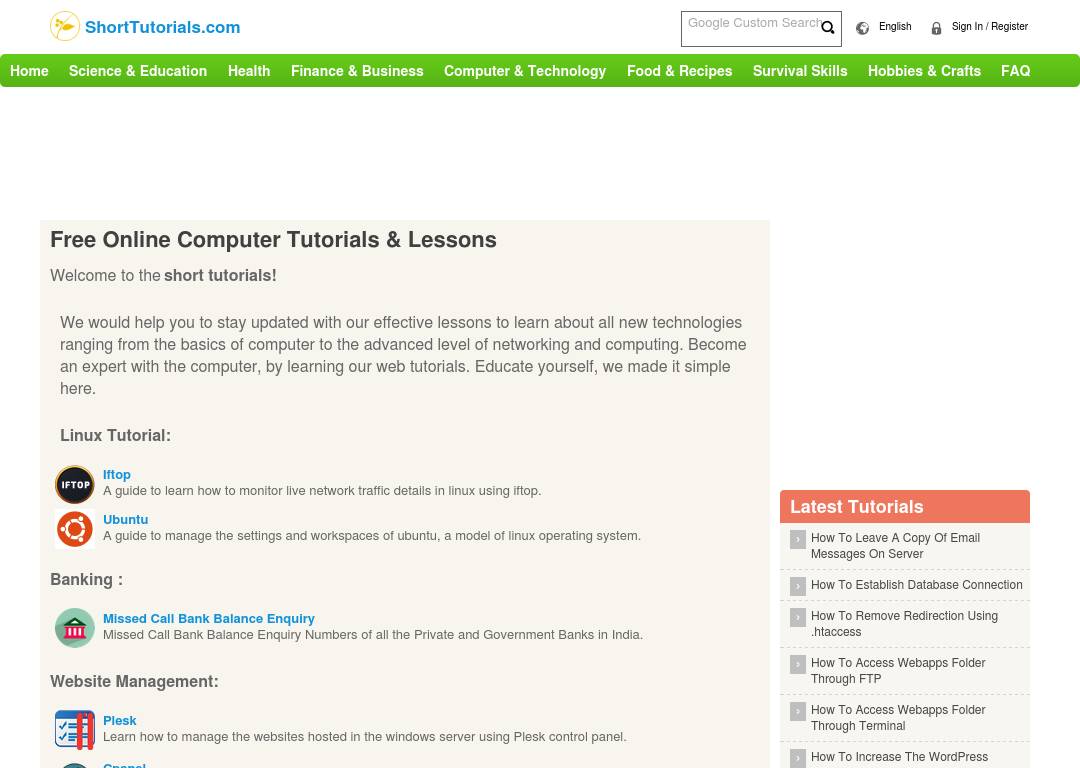This screenshot has width=1080, height=768.
Task: Click 'Welcome to the short tutorials!' text
Action: [x=163, y=276]
